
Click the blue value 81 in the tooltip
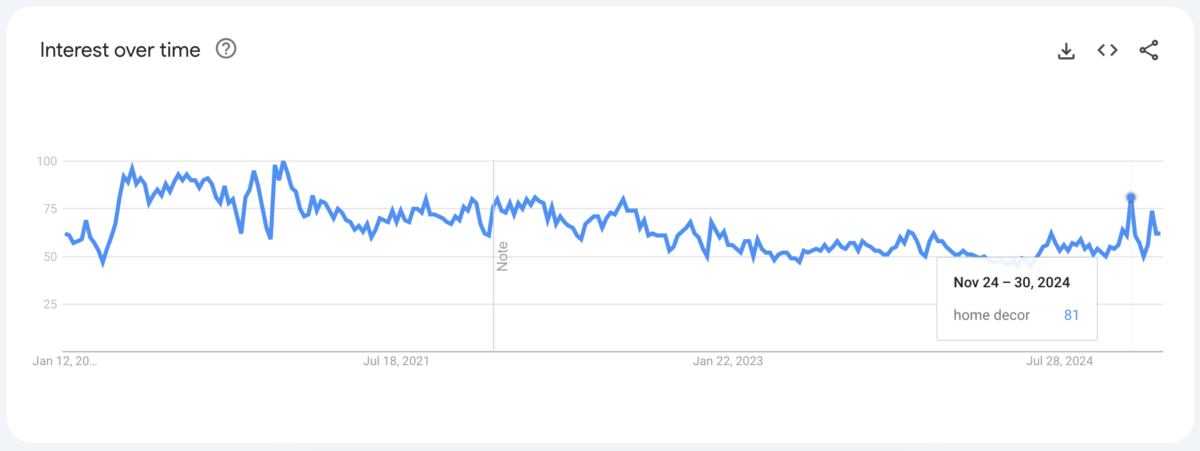[x=1072, y=315]
